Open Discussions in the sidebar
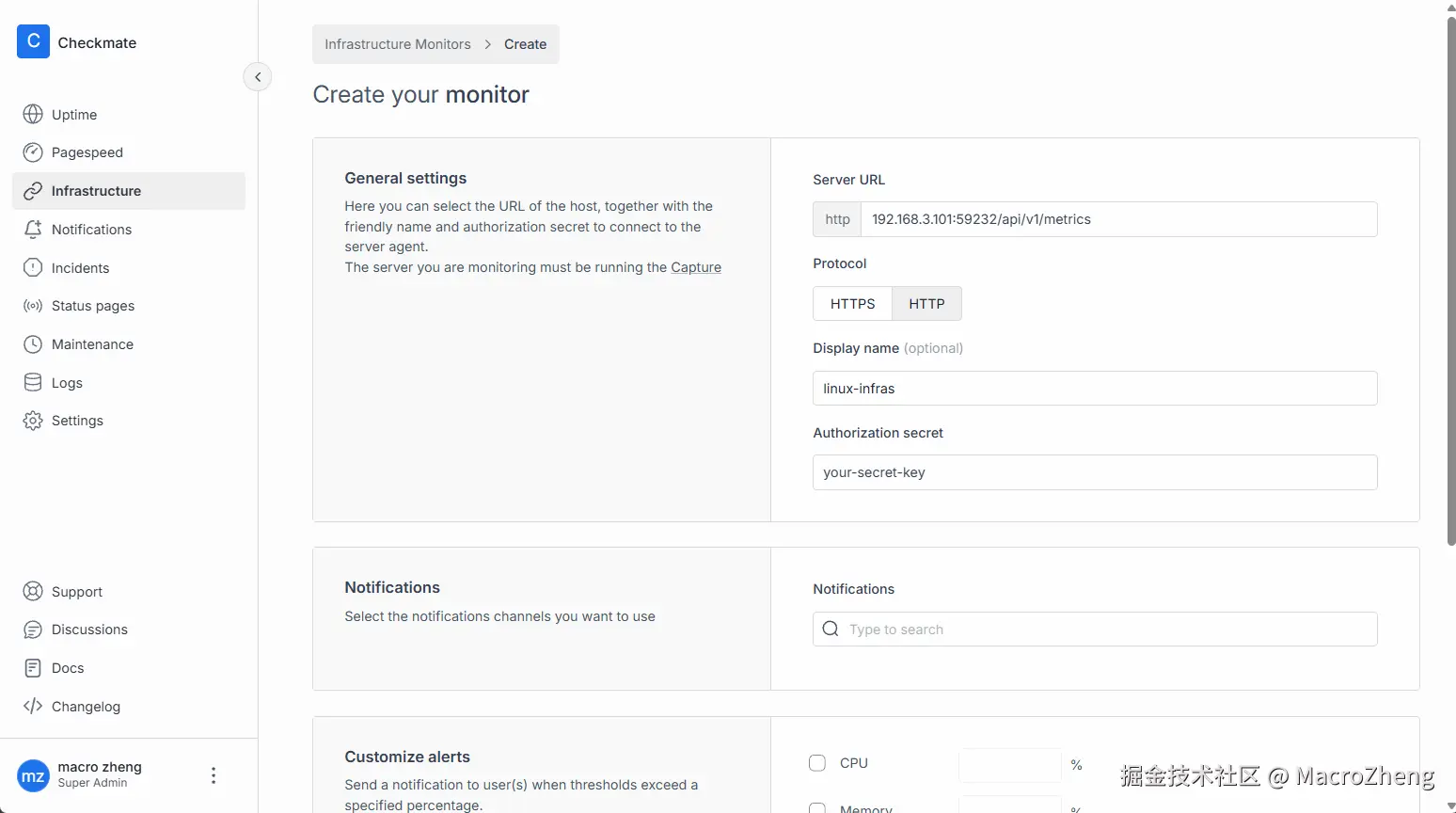Viewport: 1456px width, 813px height. click(89, 630)
